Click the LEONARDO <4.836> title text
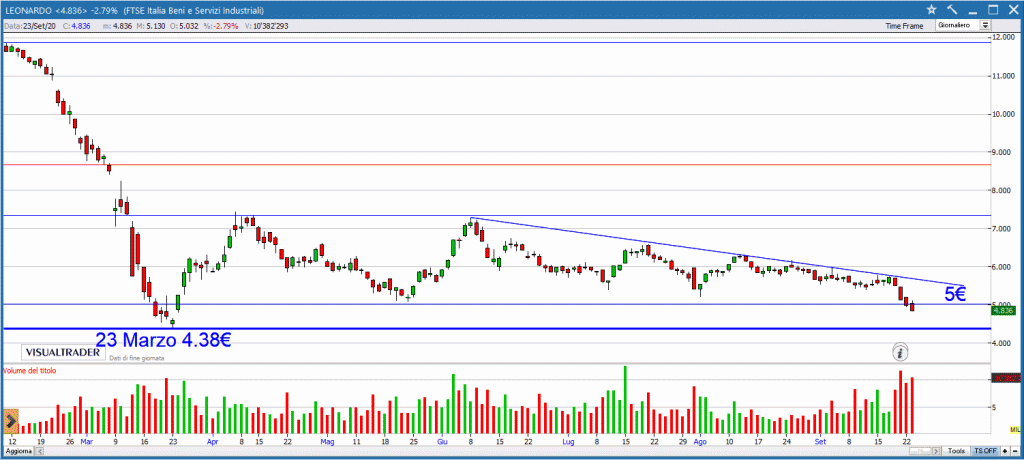This screenshot has width=1024, height=460. tap(46, 9)
